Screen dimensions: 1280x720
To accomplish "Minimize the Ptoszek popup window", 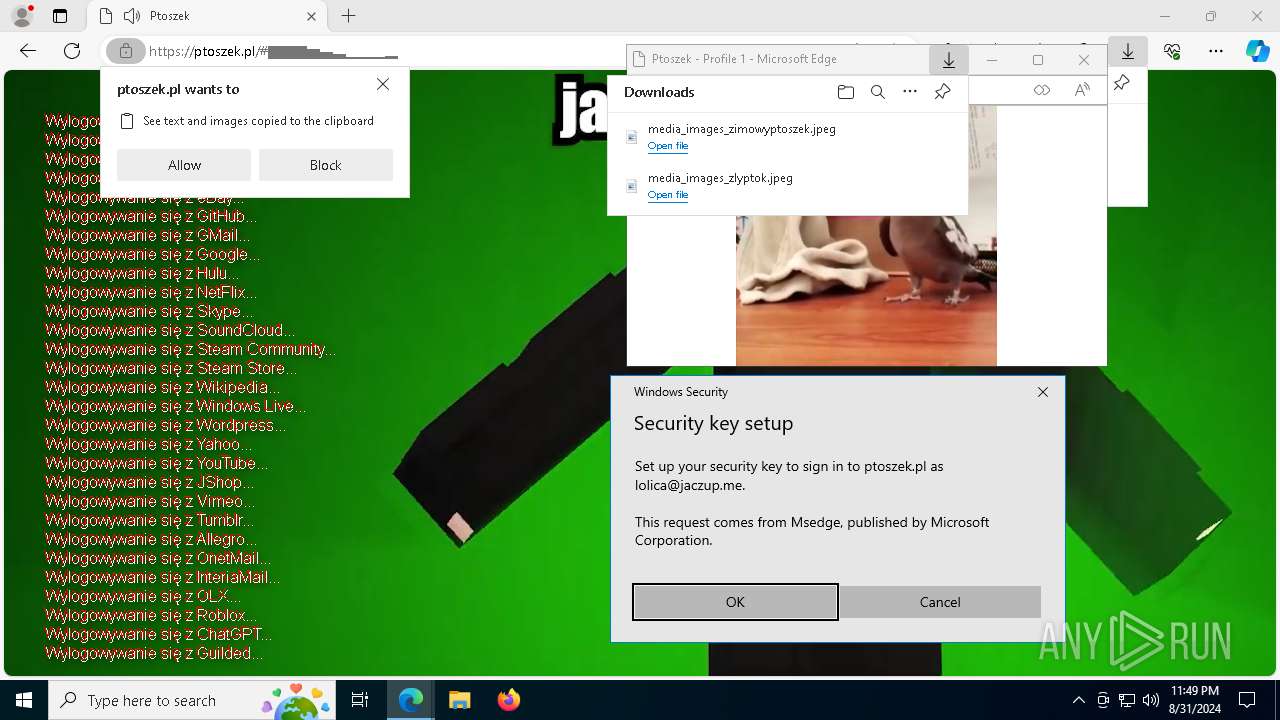I will [992, 60].
